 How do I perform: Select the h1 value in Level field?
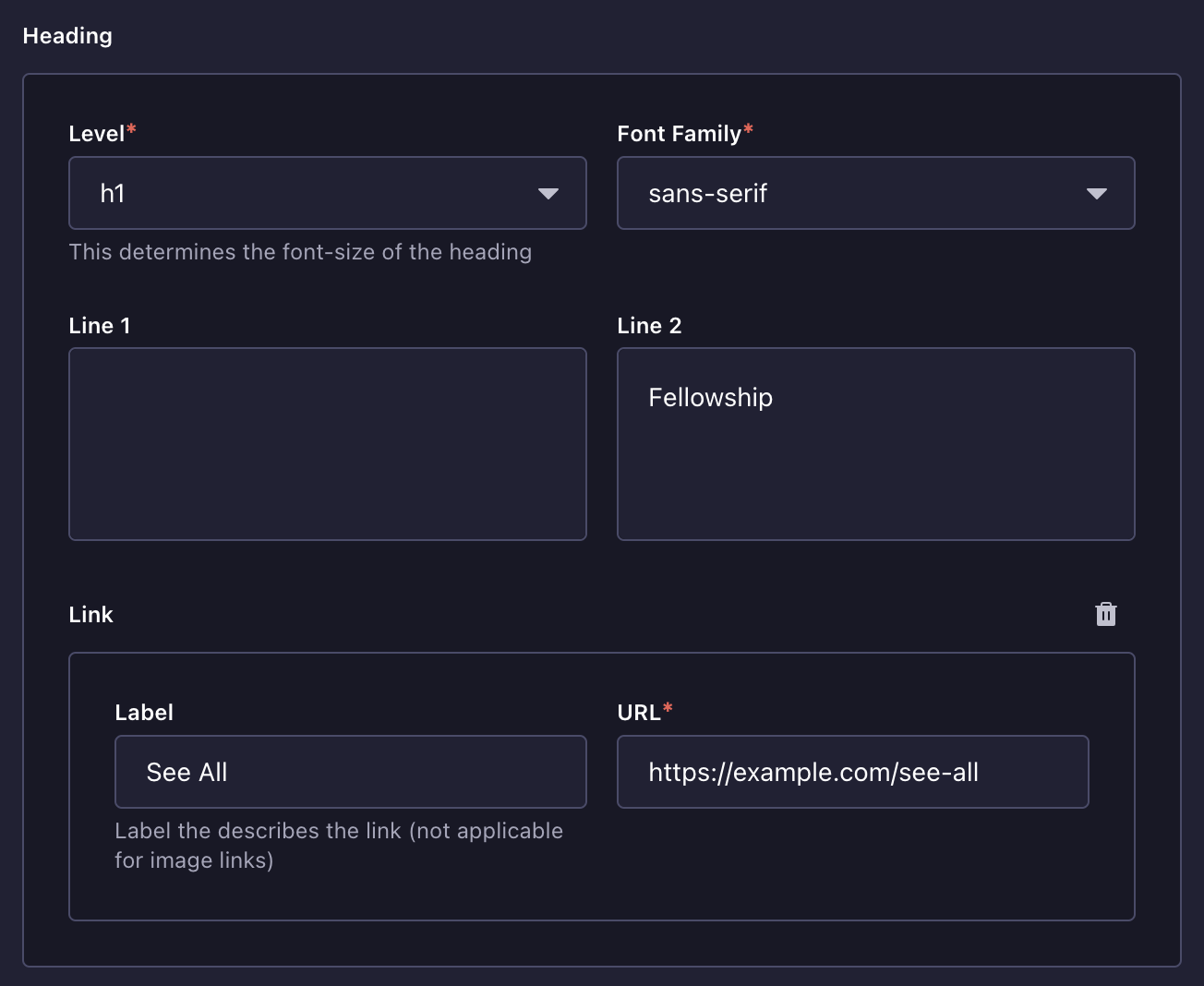pyautogui.click(x=113, y=194)
